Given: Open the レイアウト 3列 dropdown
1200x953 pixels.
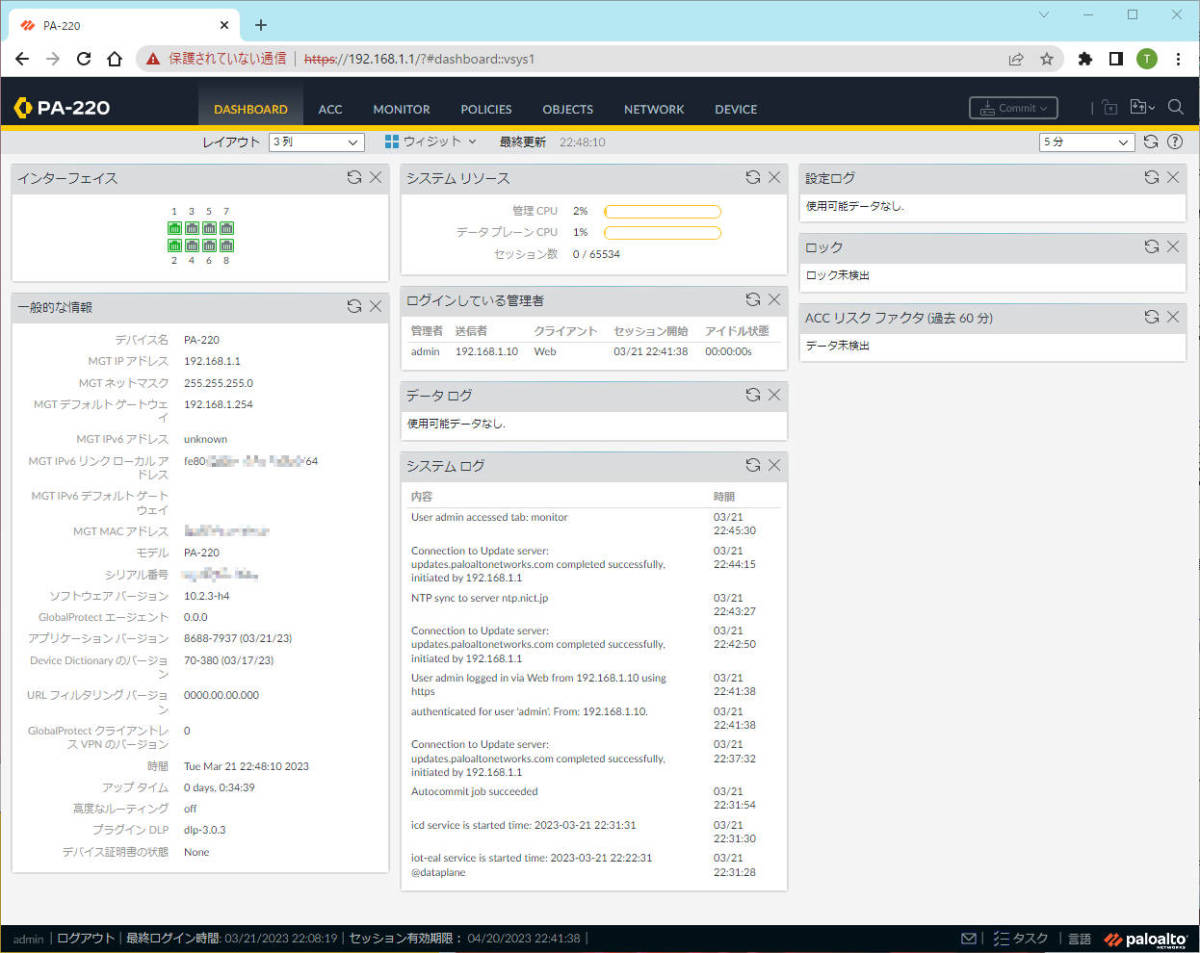Looking at the screenshot, I should pyautogui.click(x=316, y=142).
